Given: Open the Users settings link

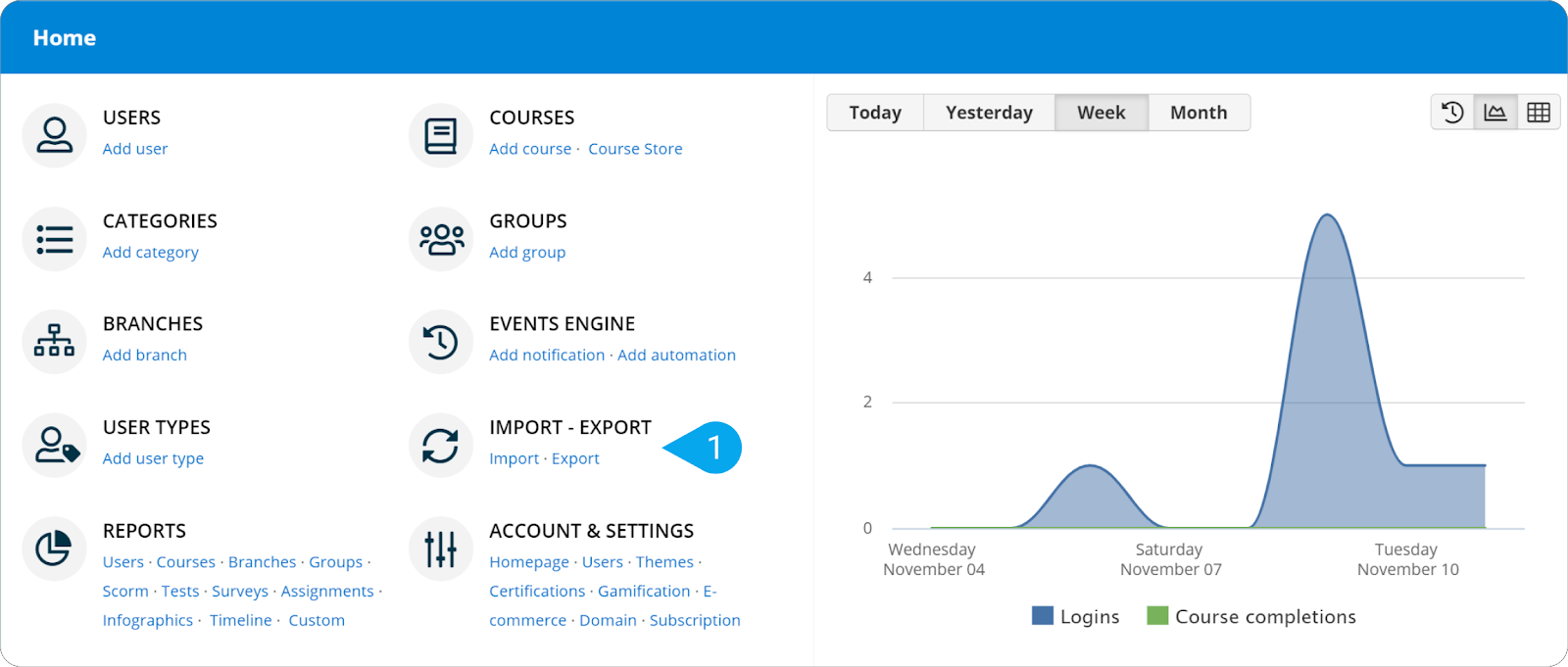Looking at the screenshot, I should (603, 562).
